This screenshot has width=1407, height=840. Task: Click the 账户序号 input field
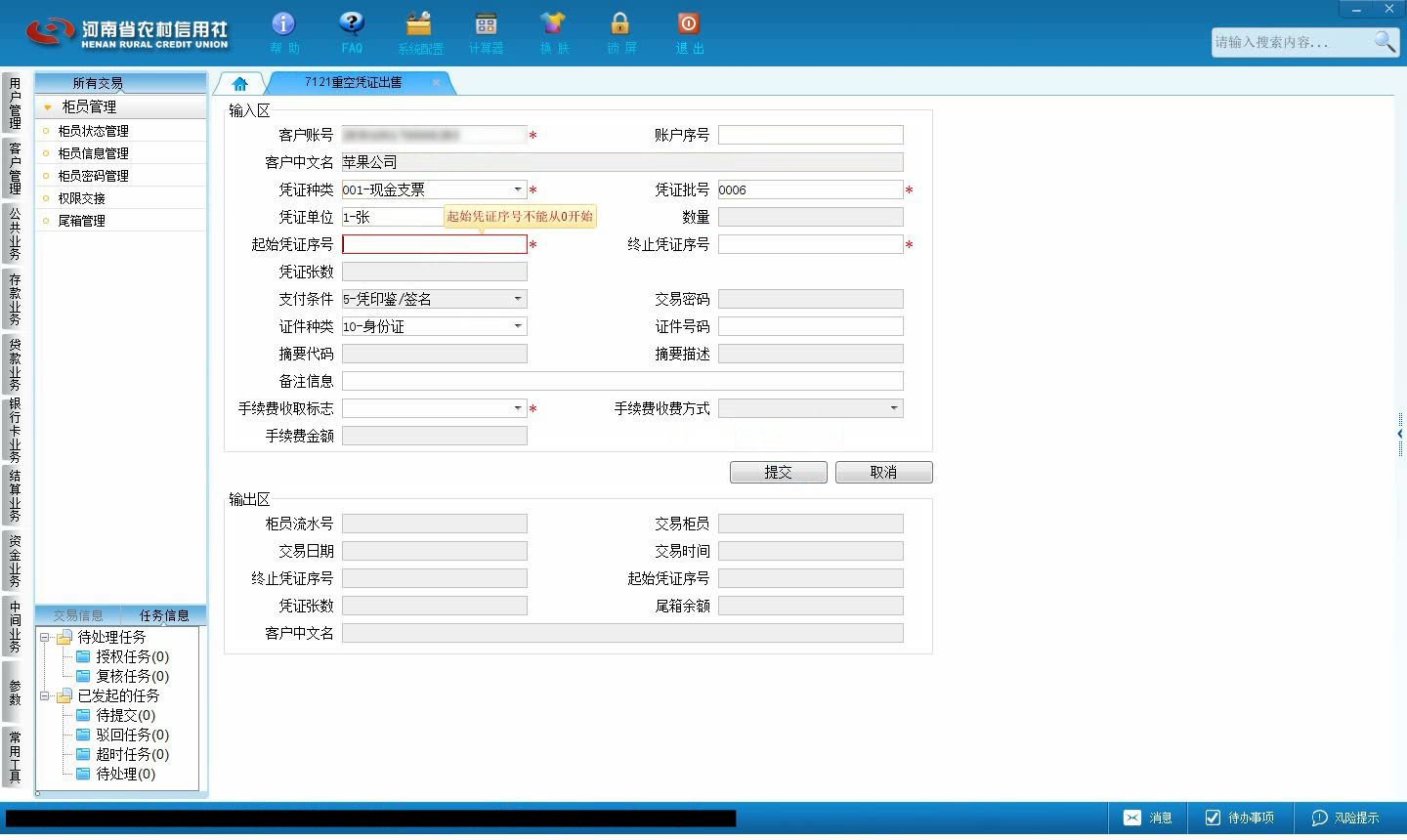pos(811,135)
